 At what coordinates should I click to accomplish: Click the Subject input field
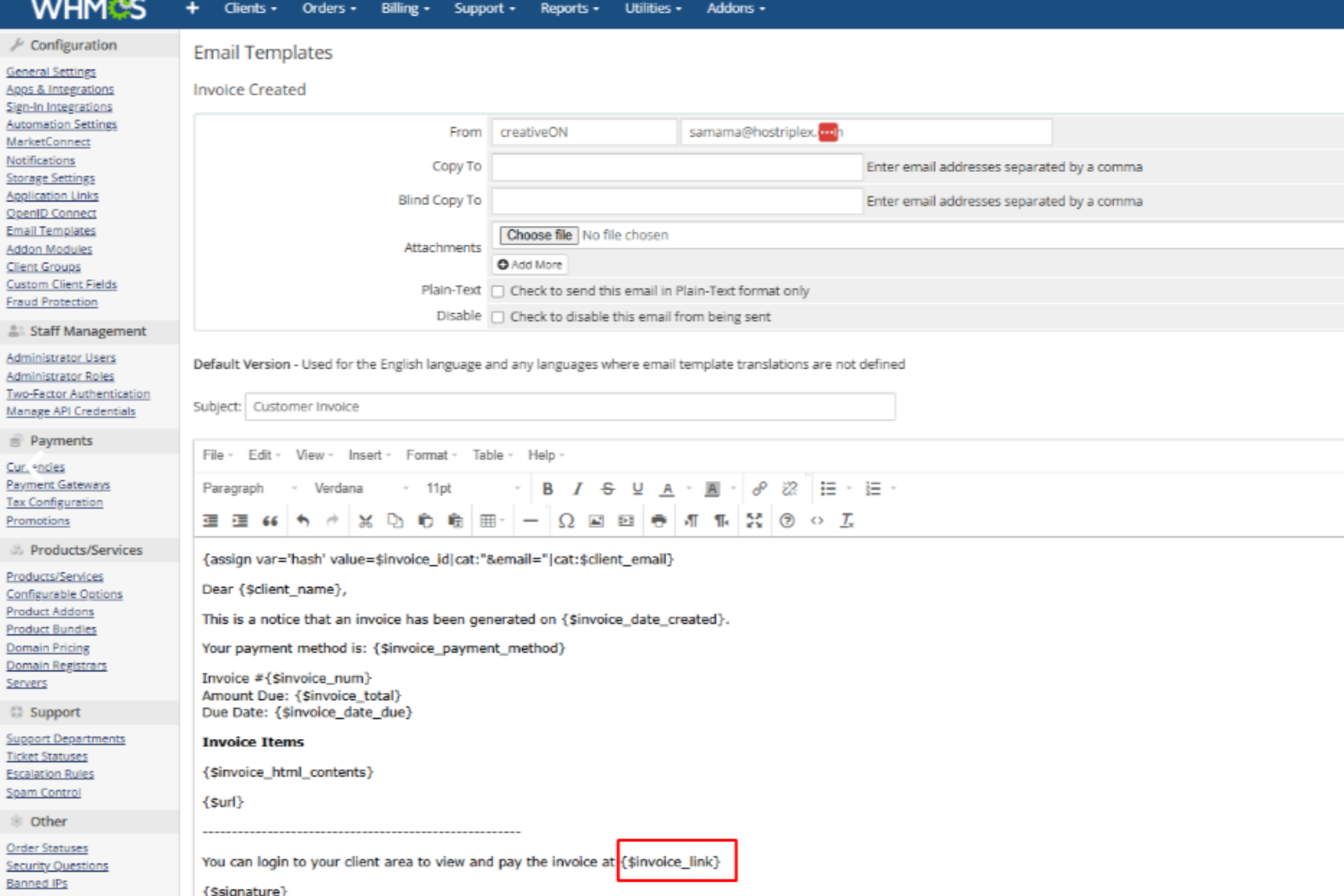pos(570,406)
